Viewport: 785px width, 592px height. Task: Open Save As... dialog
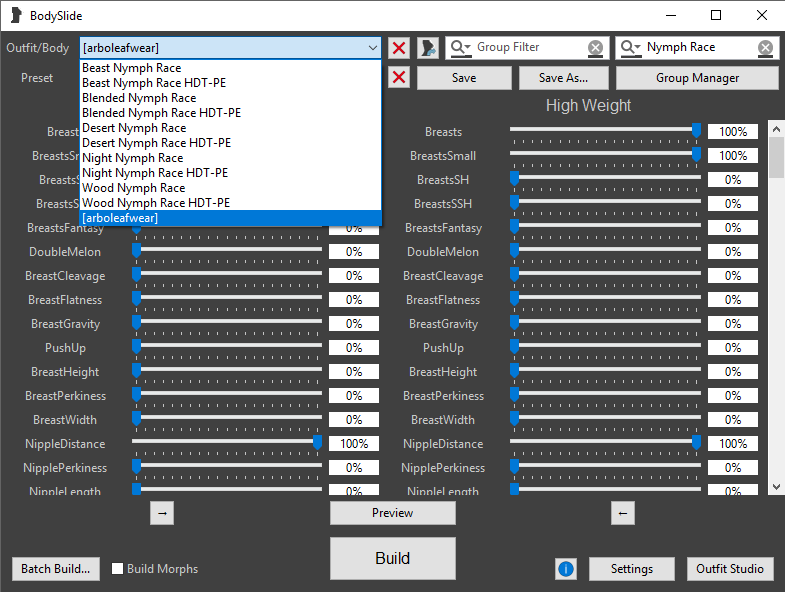point(563,78)
